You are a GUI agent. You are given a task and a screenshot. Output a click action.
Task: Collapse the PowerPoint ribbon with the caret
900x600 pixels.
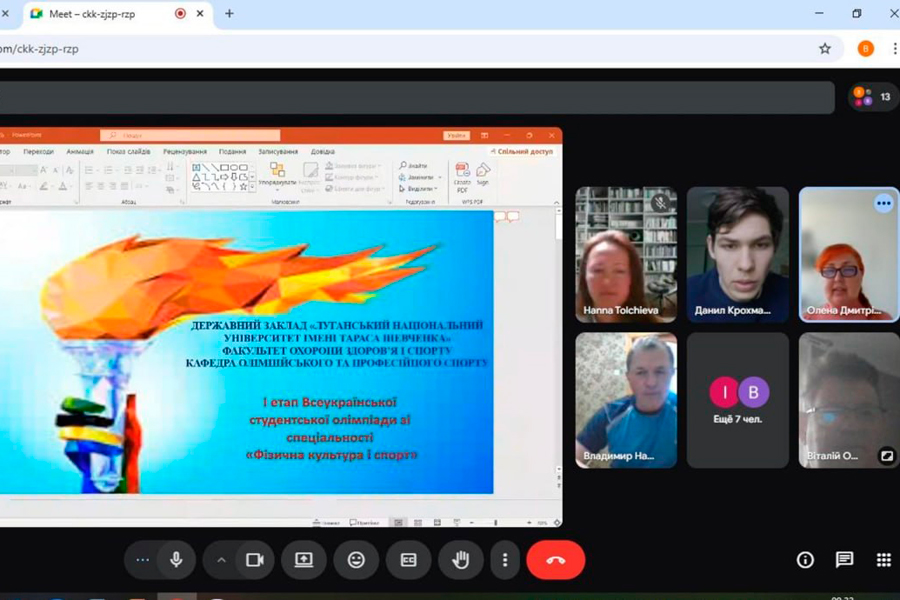pos(556,203)
